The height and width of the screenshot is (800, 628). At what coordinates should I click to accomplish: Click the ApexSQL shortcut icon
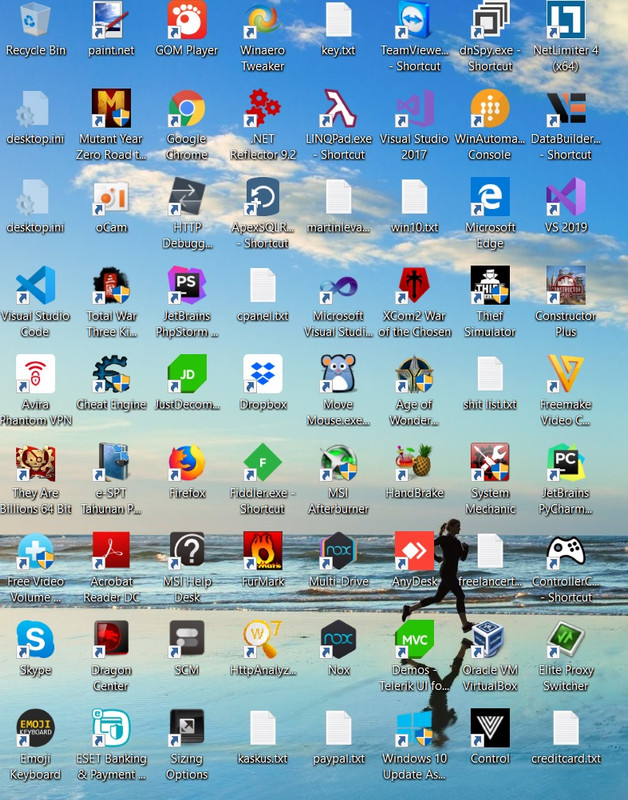(262, 197)
